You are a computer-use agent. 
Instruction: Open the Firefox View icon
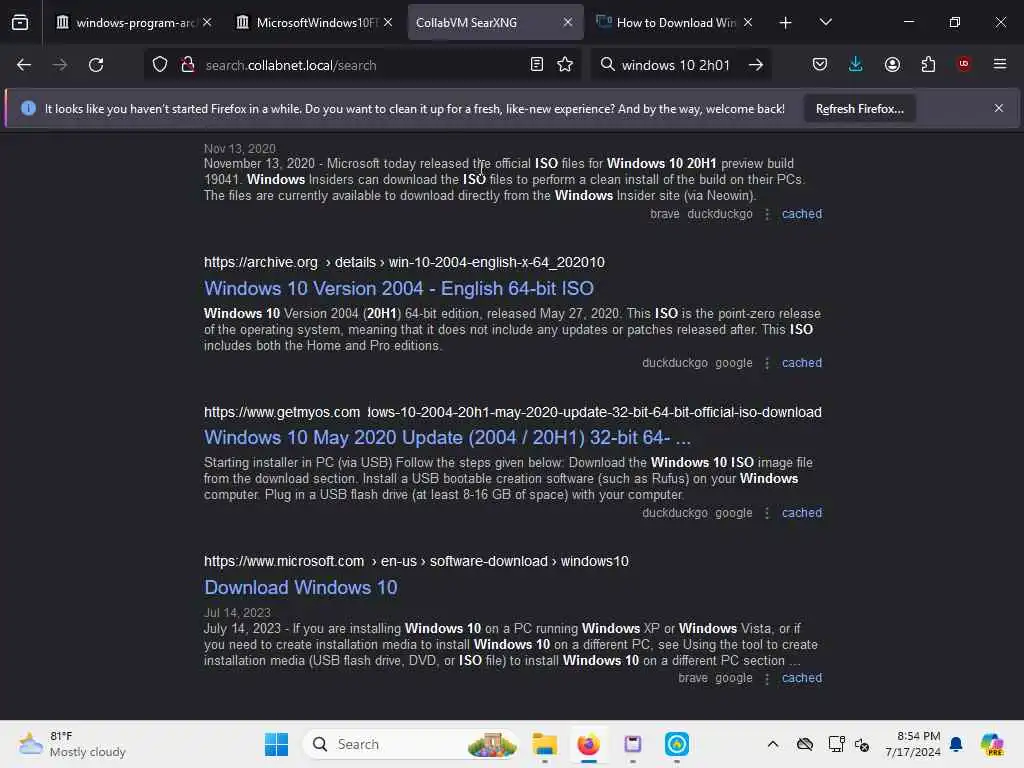(x=20, y=22)
